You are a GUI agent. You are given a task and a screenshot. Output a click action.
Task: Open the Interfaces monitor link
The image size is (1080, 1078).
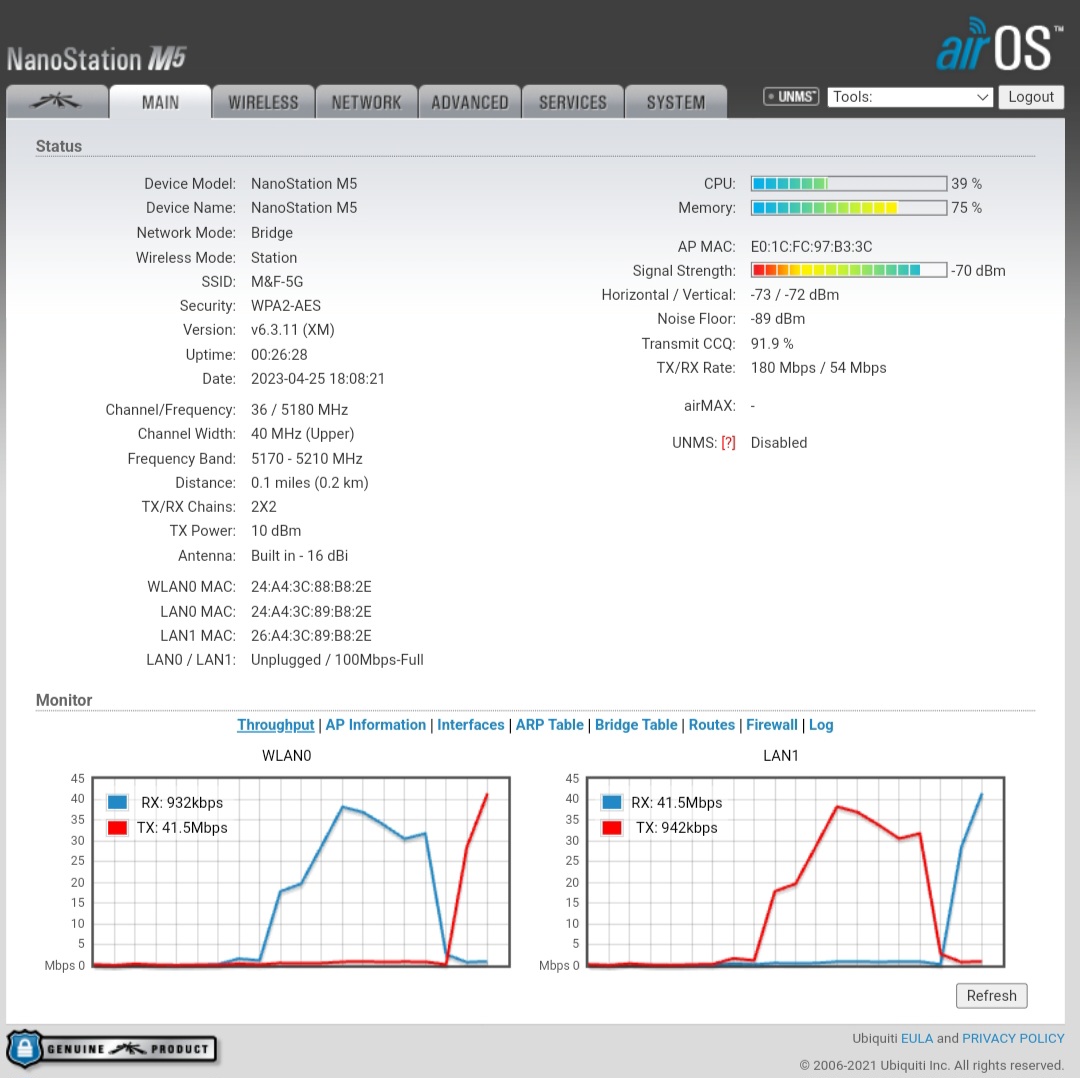(x=470, y=725)
